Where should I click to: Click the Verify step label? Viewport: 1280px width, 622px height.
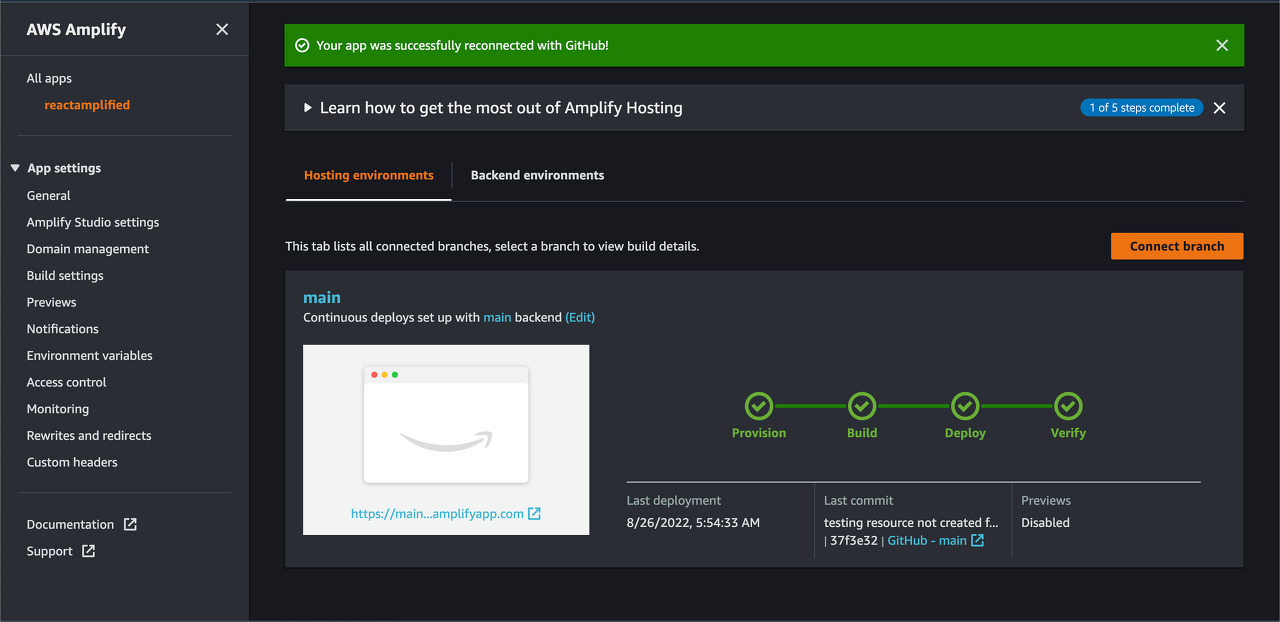[x=1068, y=433]
